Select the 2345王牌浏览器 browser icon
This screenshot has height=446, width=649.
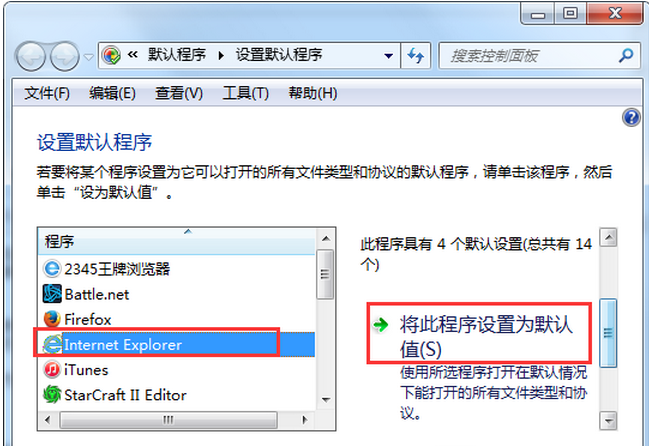coord(52,269)
